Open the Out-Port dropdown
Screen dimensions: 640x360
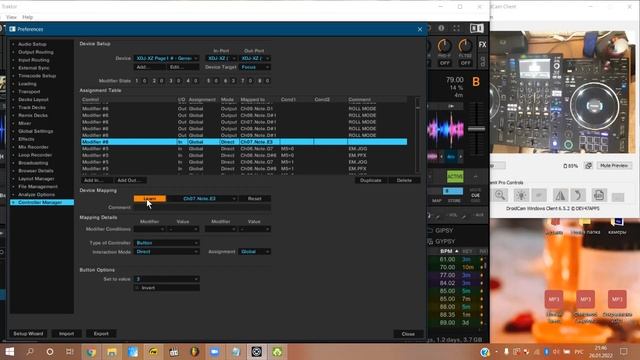pyautogui.click(x=254, y=58)
